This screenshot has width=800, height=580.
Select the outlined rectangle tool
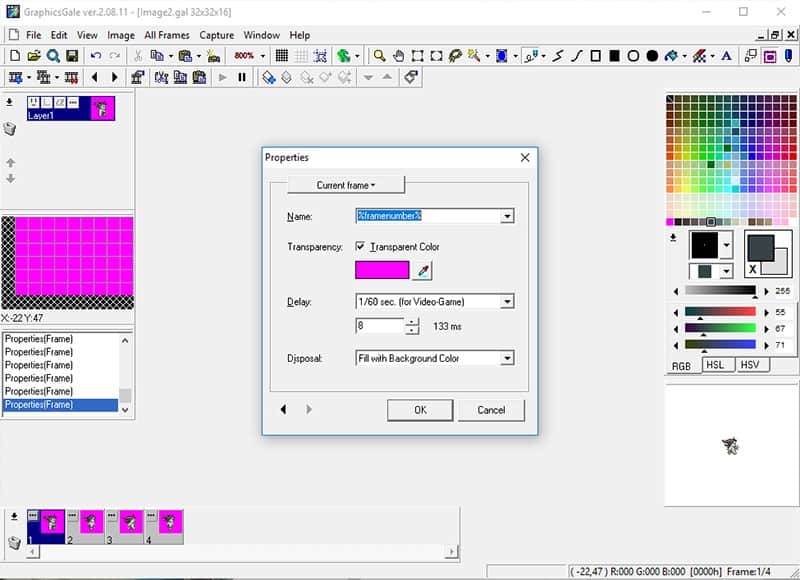click(595, 56)
